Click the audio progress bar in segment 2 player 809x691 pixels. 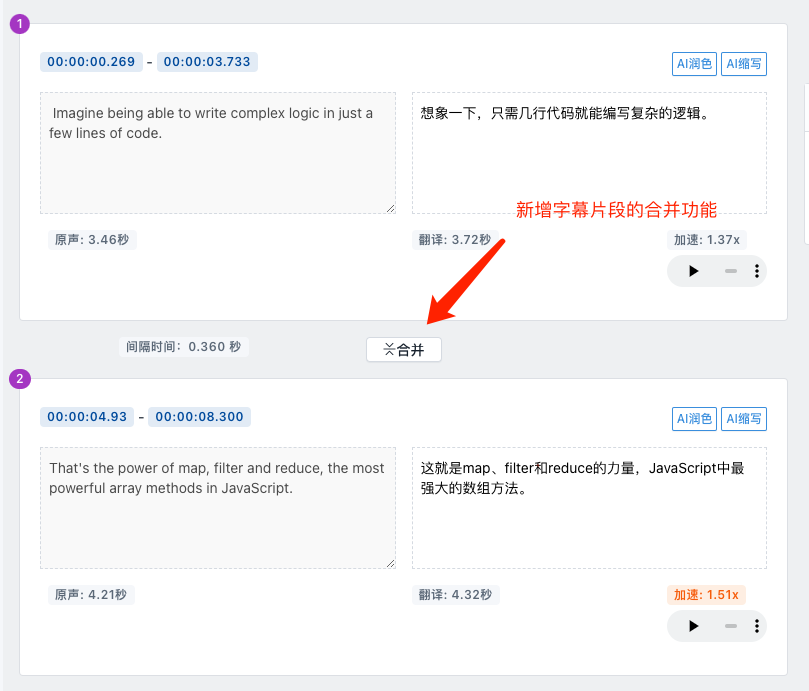click(731, 626)
